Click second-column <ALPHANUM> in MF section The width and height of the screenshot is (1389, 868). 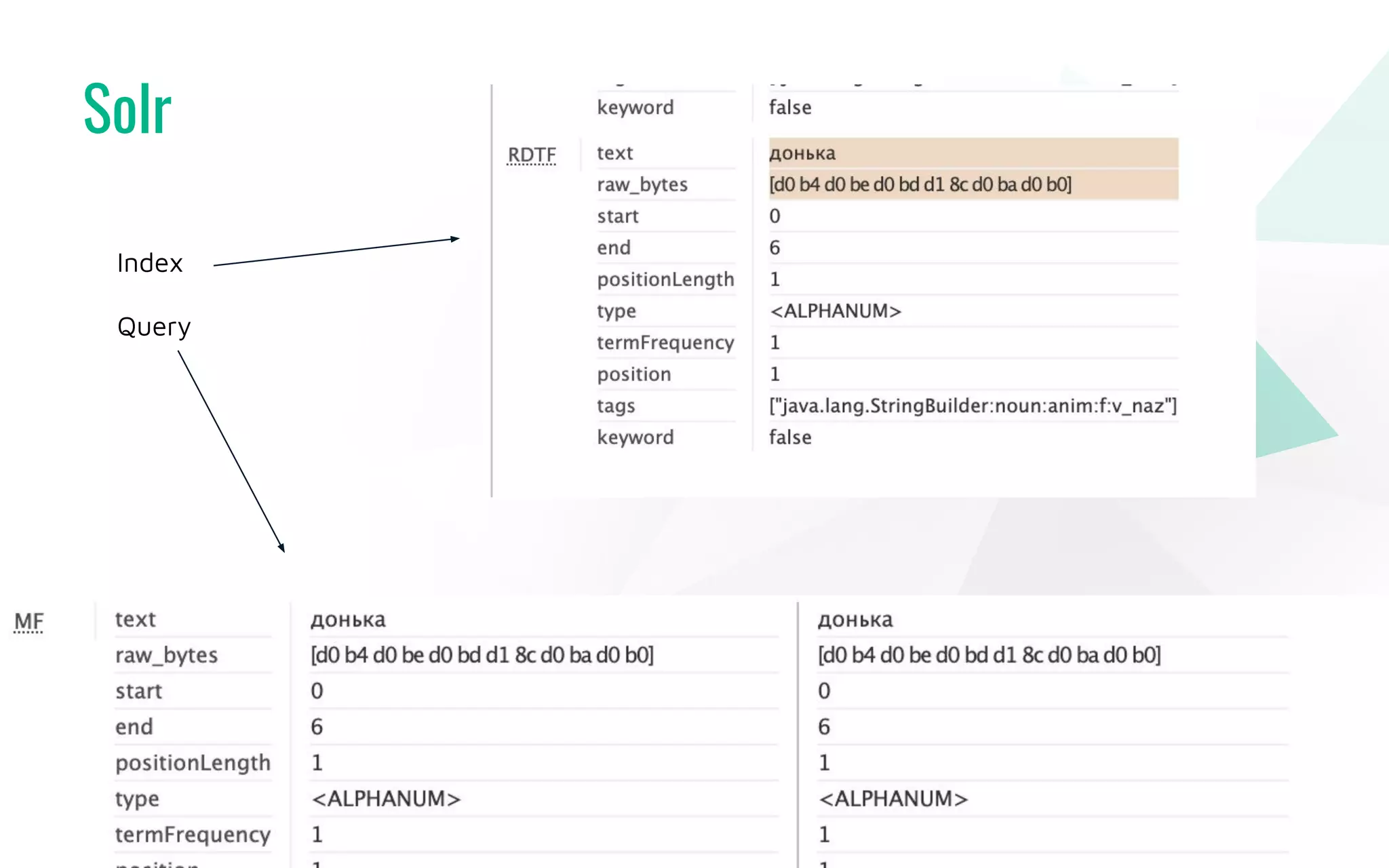893,799
